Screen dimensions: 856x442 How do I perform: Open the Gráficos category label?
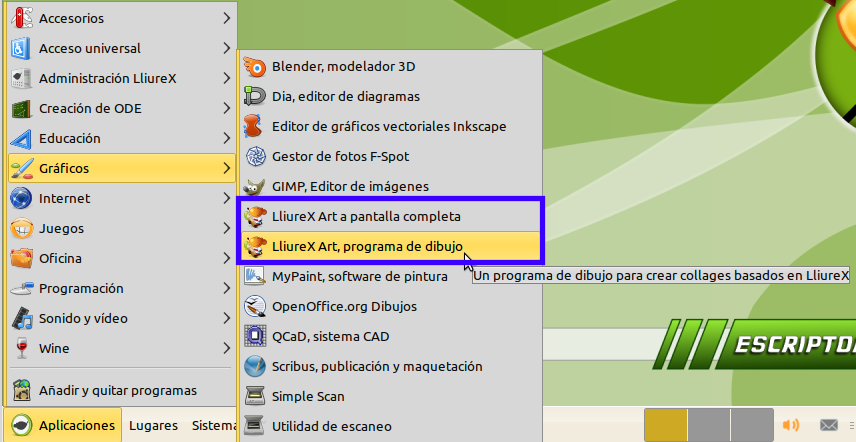pos(64,169)
